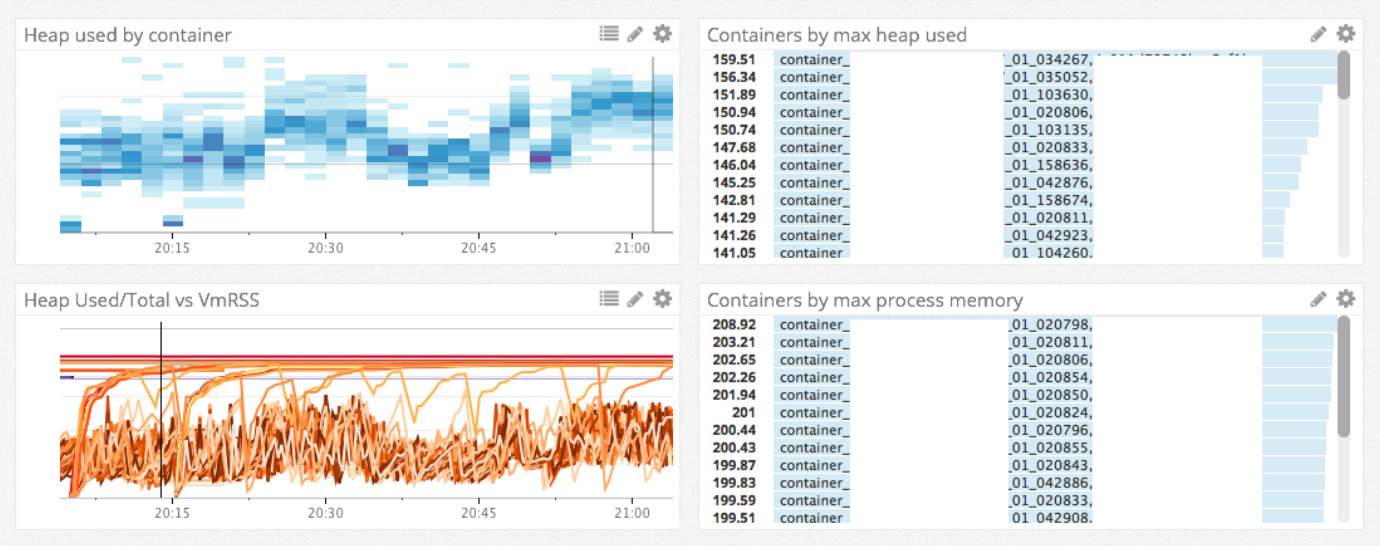This screenshot has height=546, width=1380.
Task: Click the bar for the 159.51 heap row
Action: pyautogui.click(x=1298, y=59)
